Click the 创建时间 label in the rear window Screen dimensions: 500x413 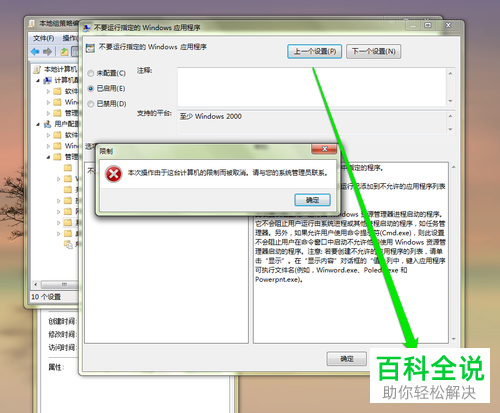[63, 321]
